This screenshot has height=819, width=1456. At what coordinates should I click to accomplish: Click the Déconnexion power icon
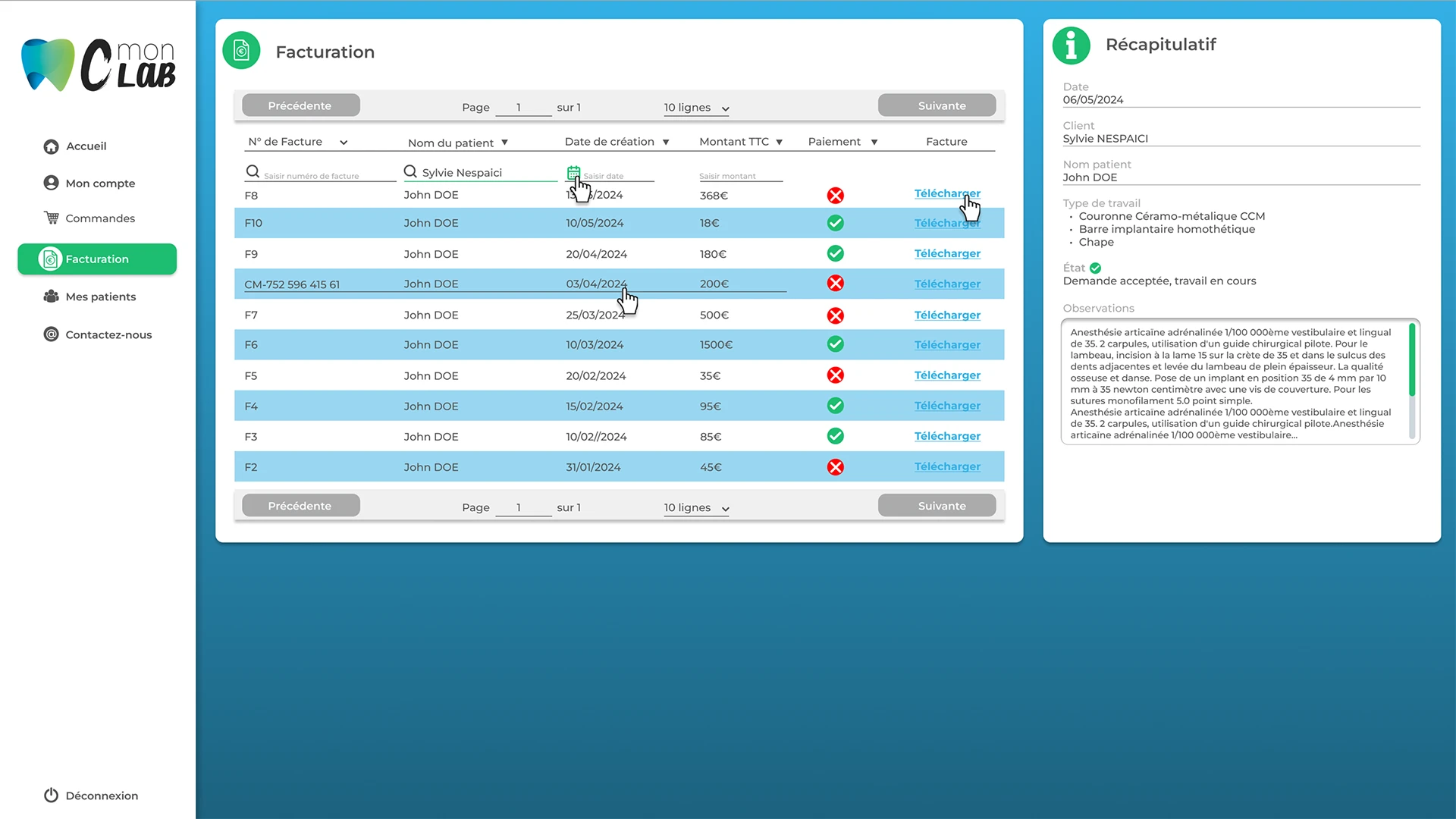tap(51, 795)
